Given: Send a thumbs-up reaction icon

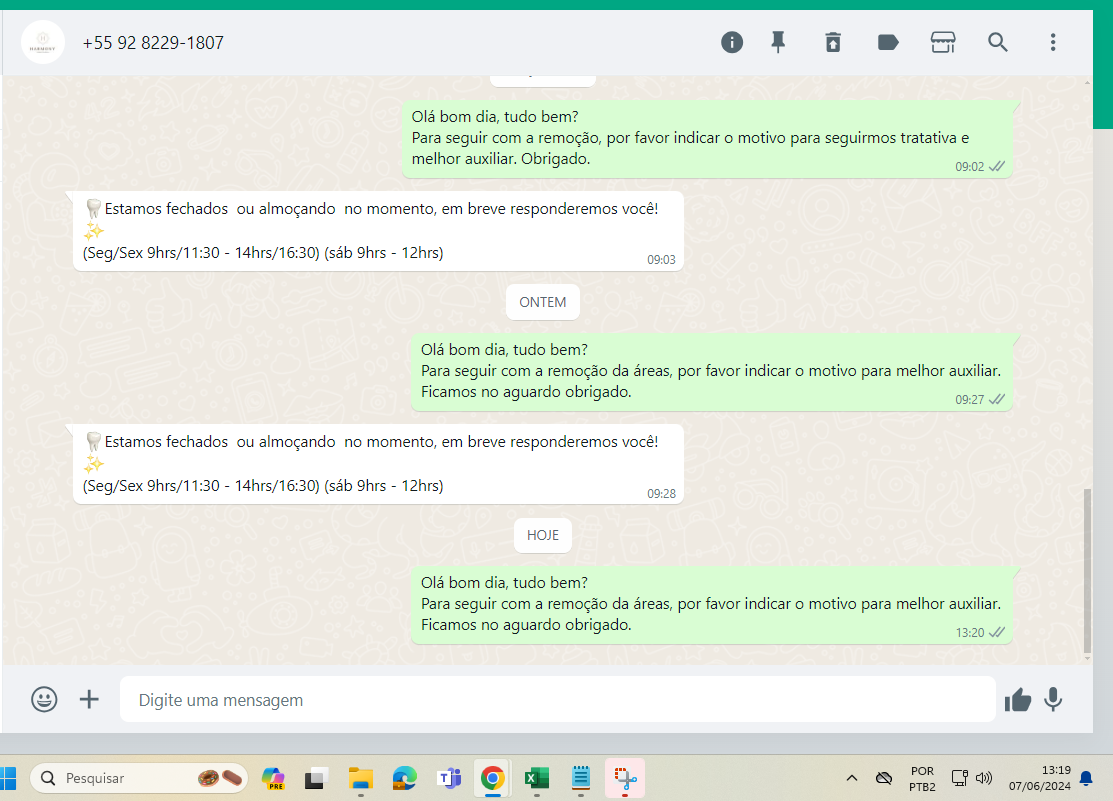Looking at the screenshot, I should [1018, 700].
